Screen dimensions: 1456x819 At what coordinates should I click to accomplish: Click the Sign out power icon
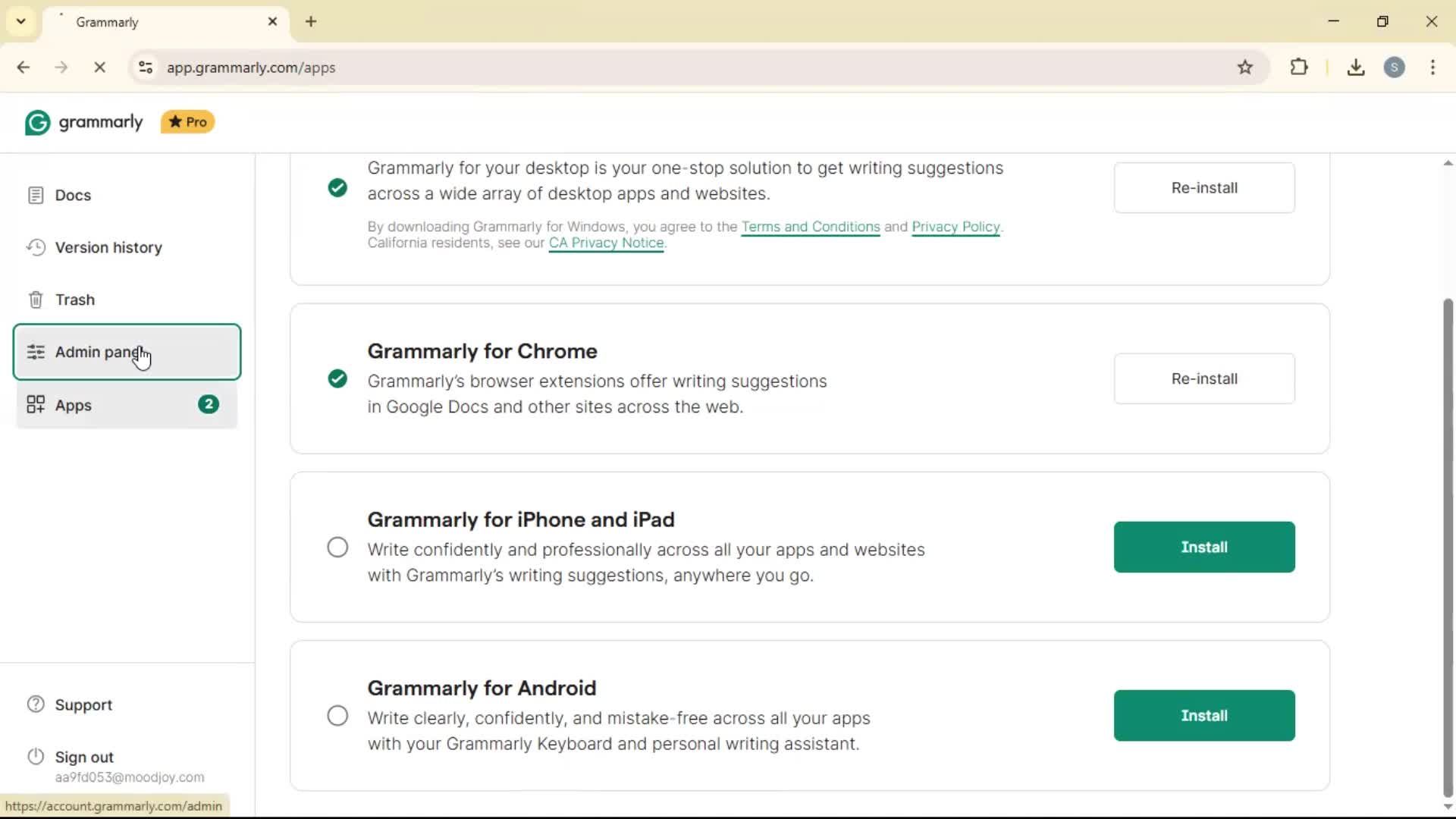click(36, 757)
